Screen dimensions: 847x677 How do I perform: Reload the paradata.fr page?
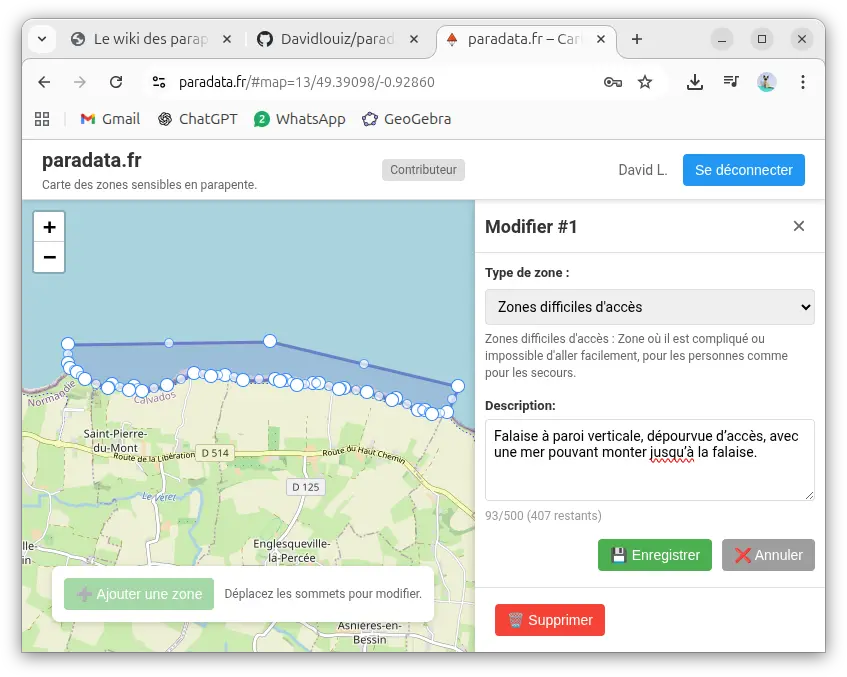116,82
